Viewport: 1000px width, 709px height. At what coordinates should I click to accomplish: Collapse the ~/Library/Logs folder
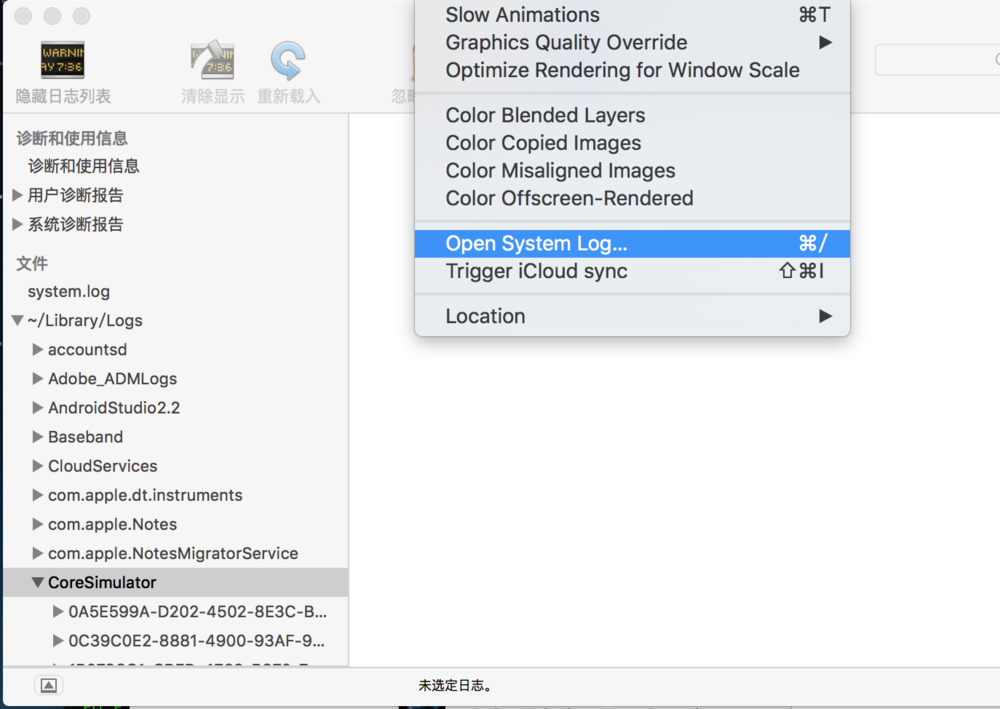tap(18, 320)
